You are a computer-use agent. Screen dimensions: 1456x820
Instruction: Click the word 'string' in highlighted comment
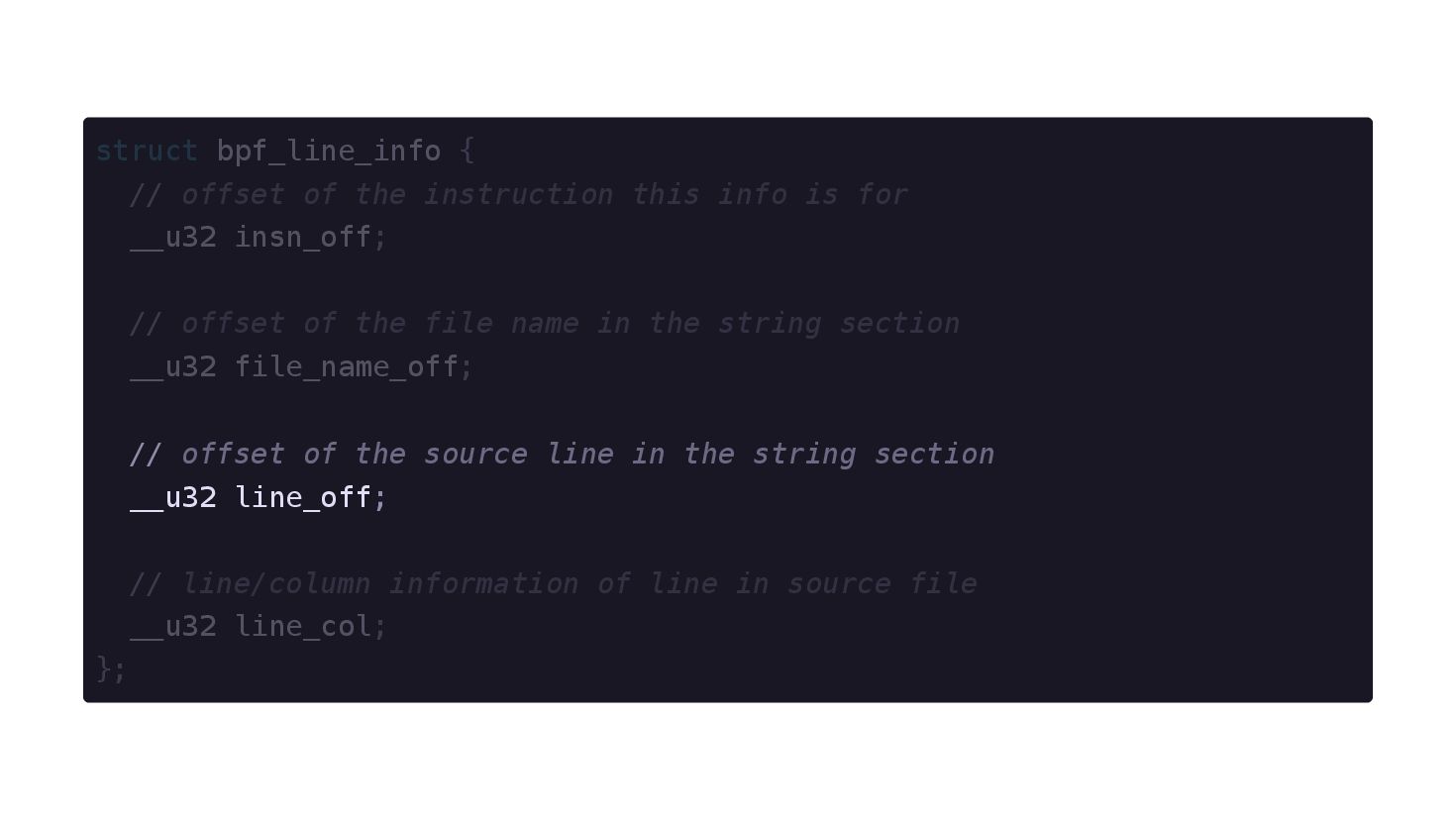tap(804, 454)
